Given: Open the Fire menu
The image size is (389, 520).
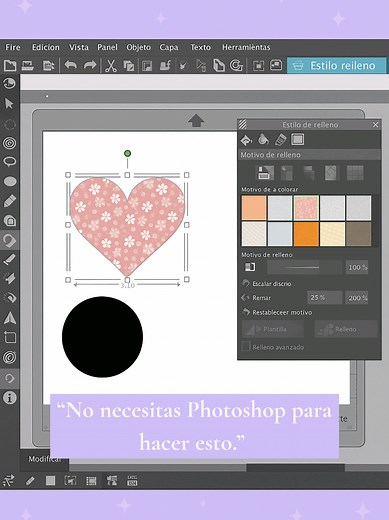Looking at the screenshot, I should tap(13, 47).
